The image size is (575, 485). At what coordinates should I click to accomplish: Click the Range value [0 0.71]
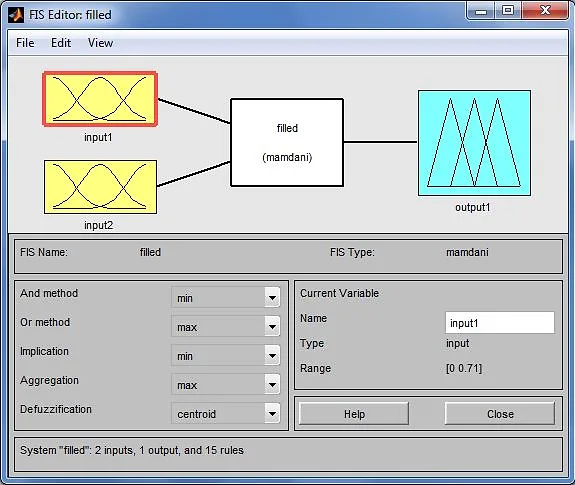click(464, 368)
